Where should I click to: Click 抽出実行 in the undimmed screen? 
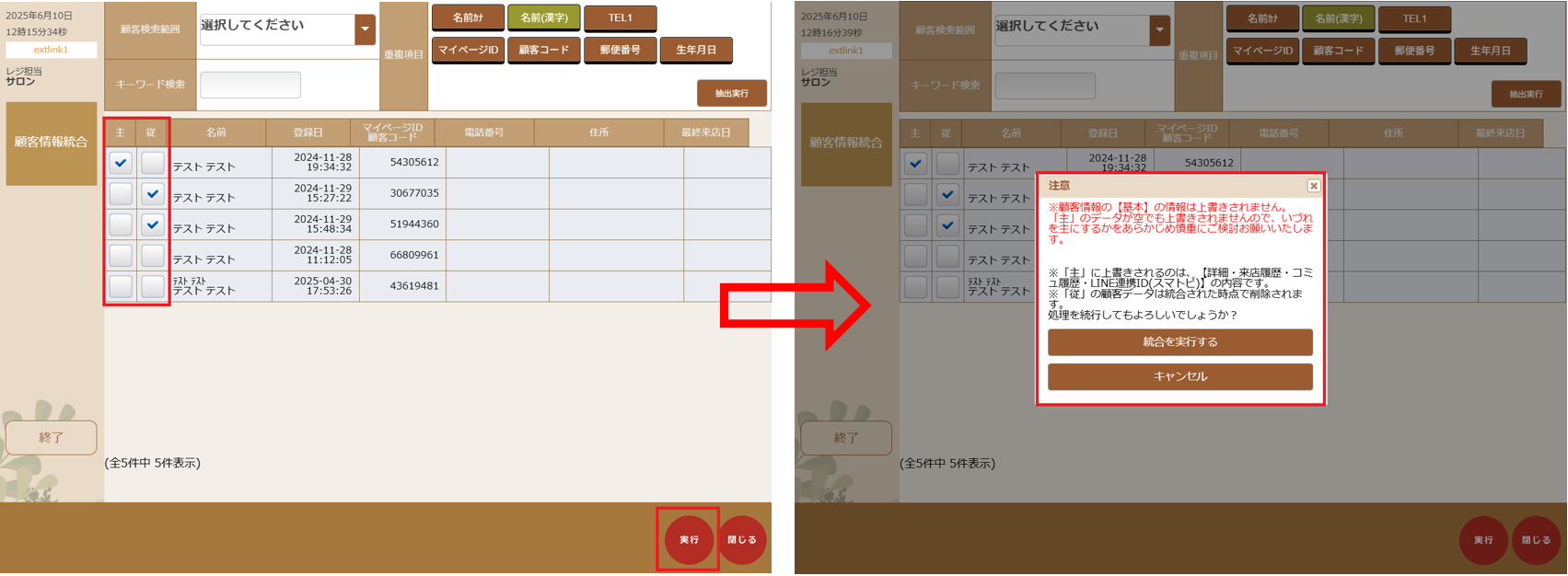tap(732, 93)
